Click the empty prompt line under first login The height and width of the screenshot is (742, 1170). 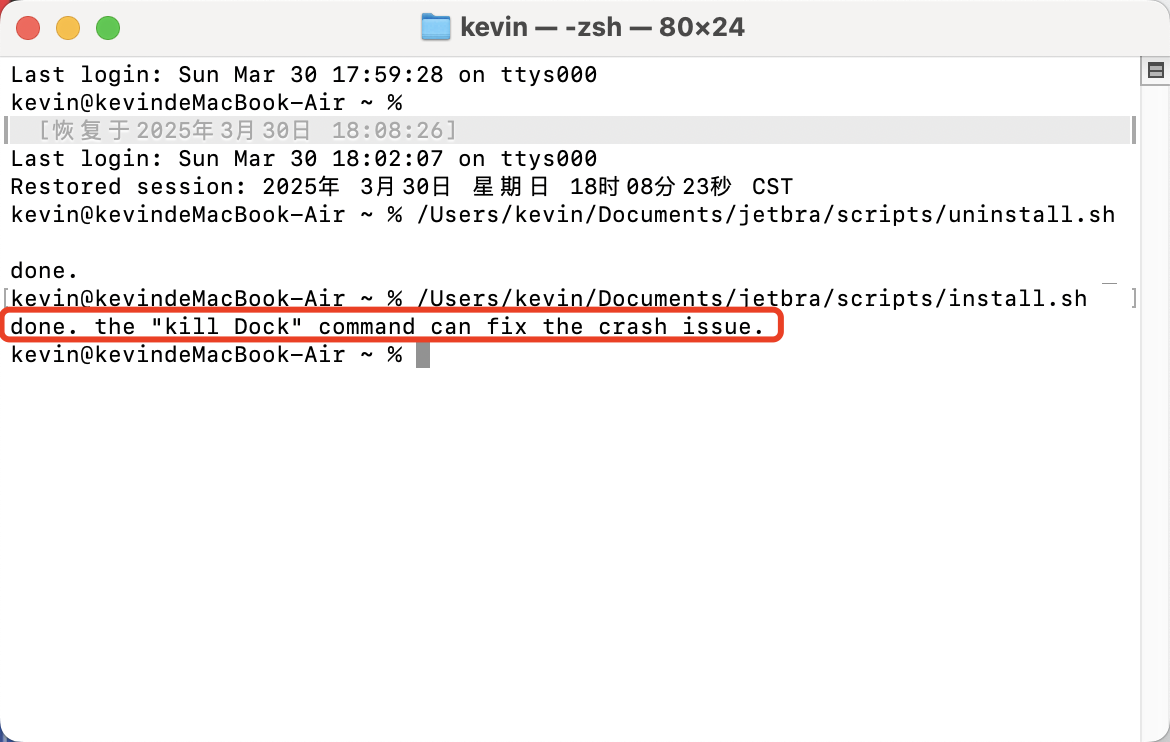coord(207,102)
